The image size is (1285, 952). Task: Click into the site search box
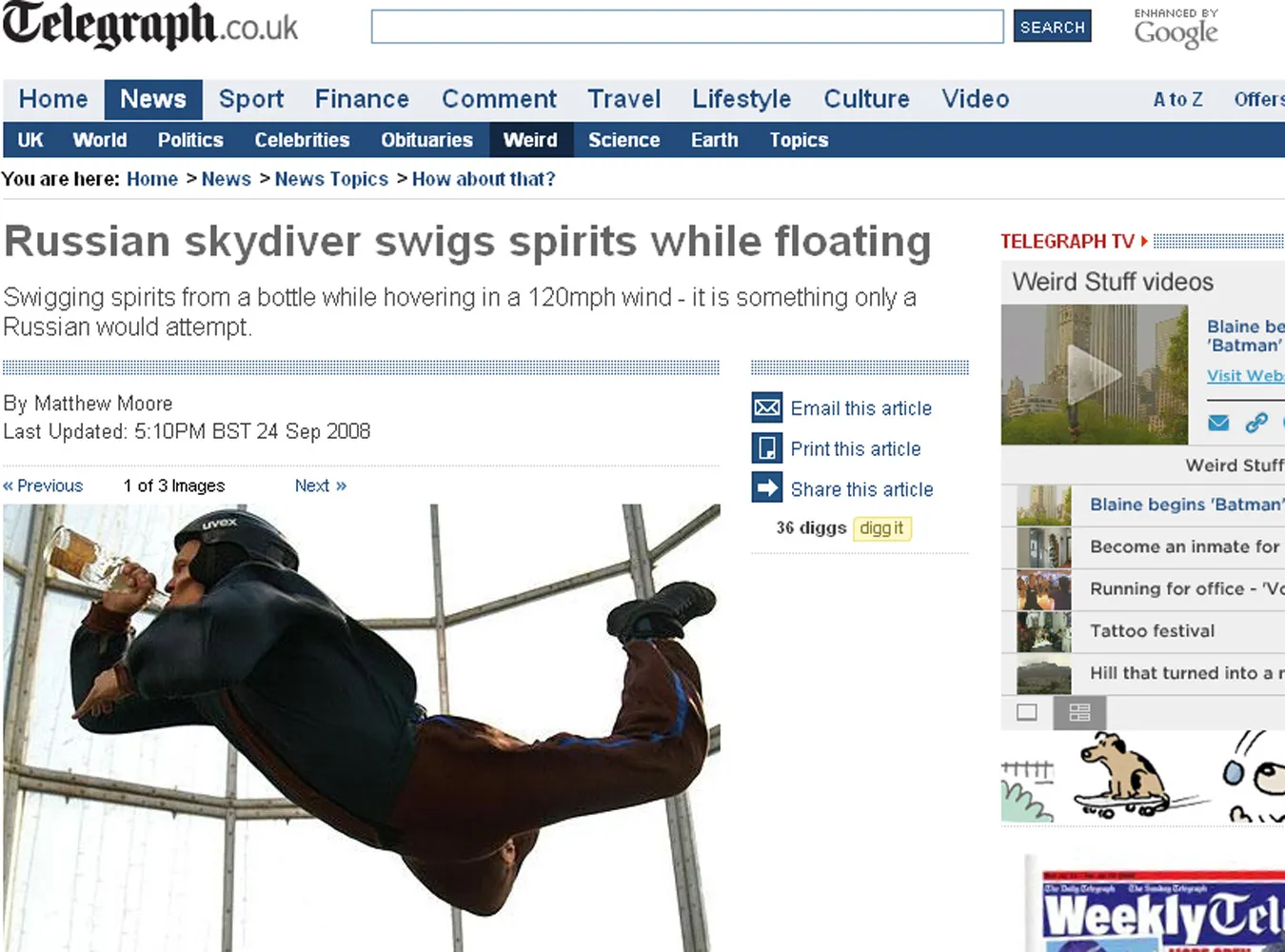click(687, 27)
